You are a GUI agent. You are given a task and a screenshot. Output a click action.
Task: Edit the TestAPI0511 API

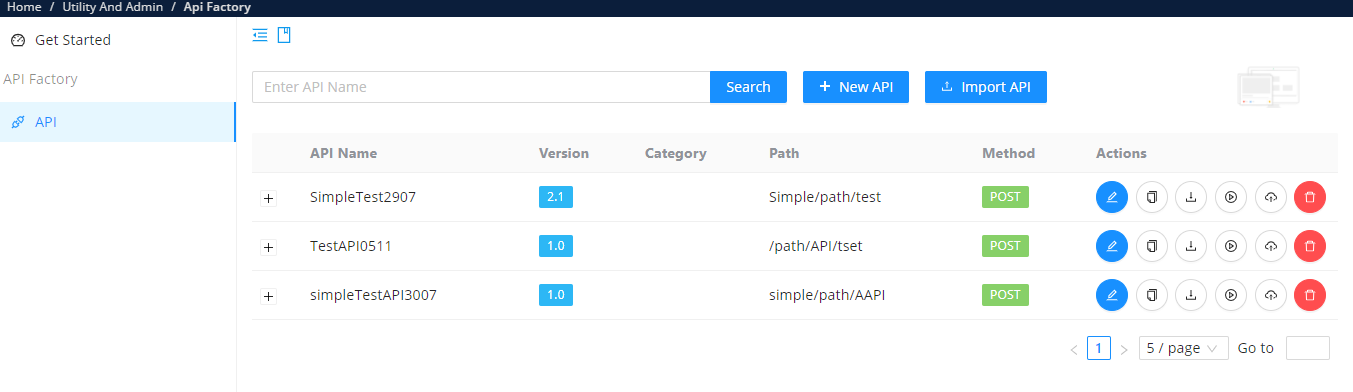click(x=1112, y=246)
